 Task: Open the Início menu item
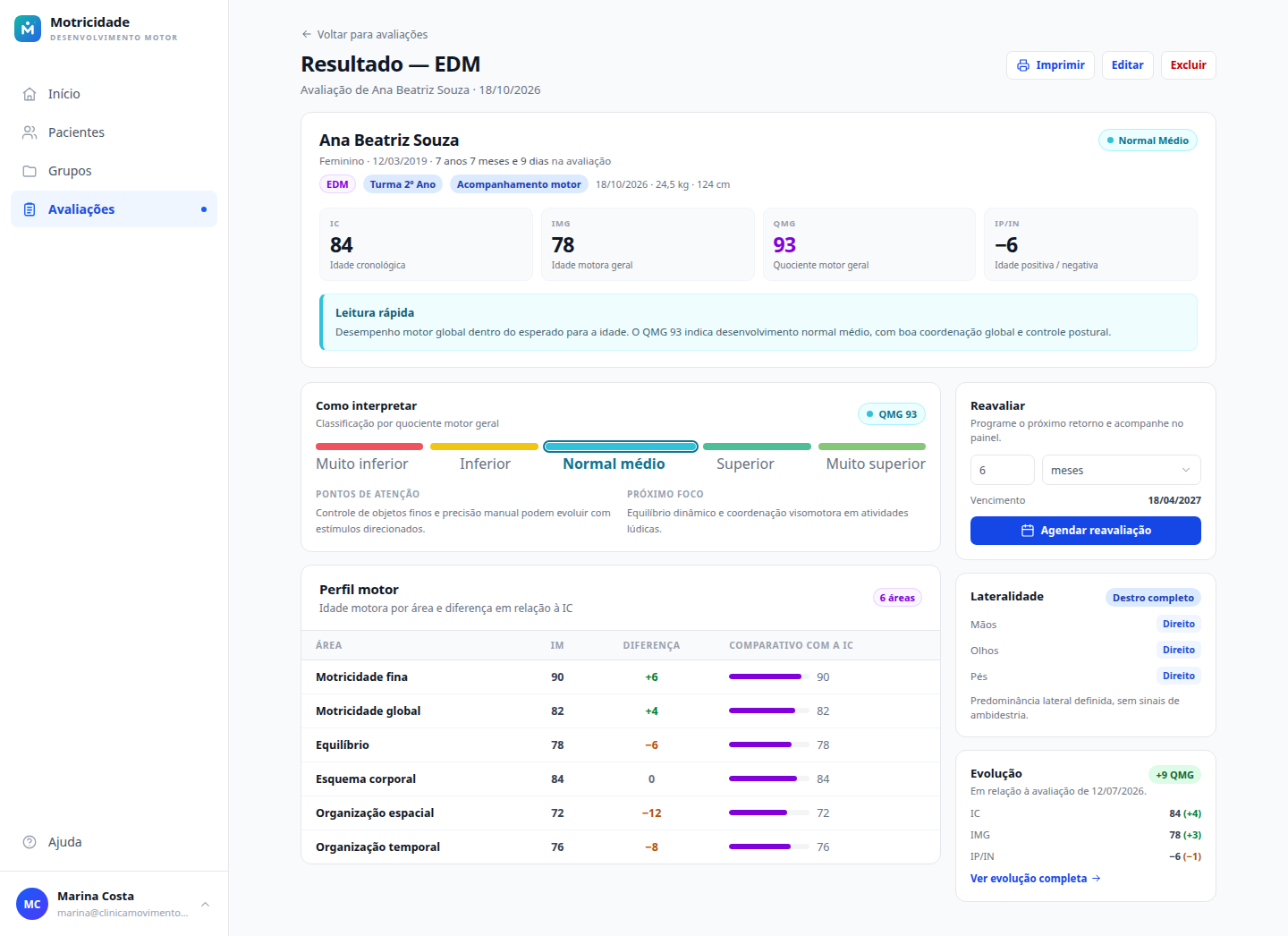point(114,94)
